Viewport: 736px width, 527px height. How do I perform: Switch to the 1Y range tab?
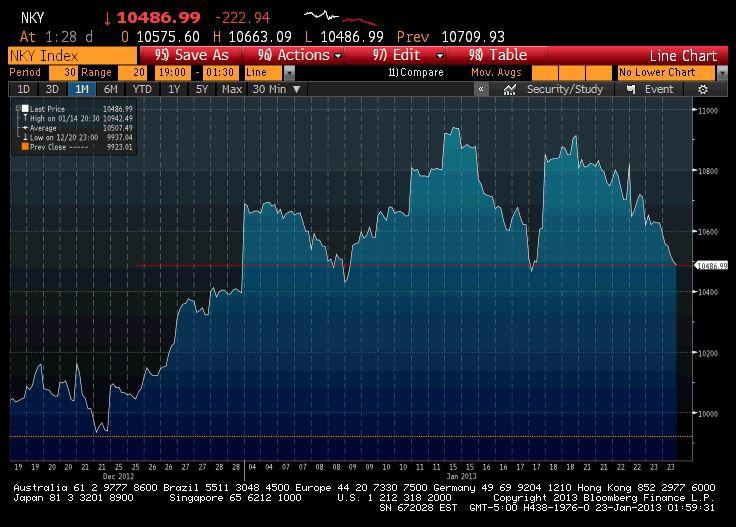coord(174,89)
